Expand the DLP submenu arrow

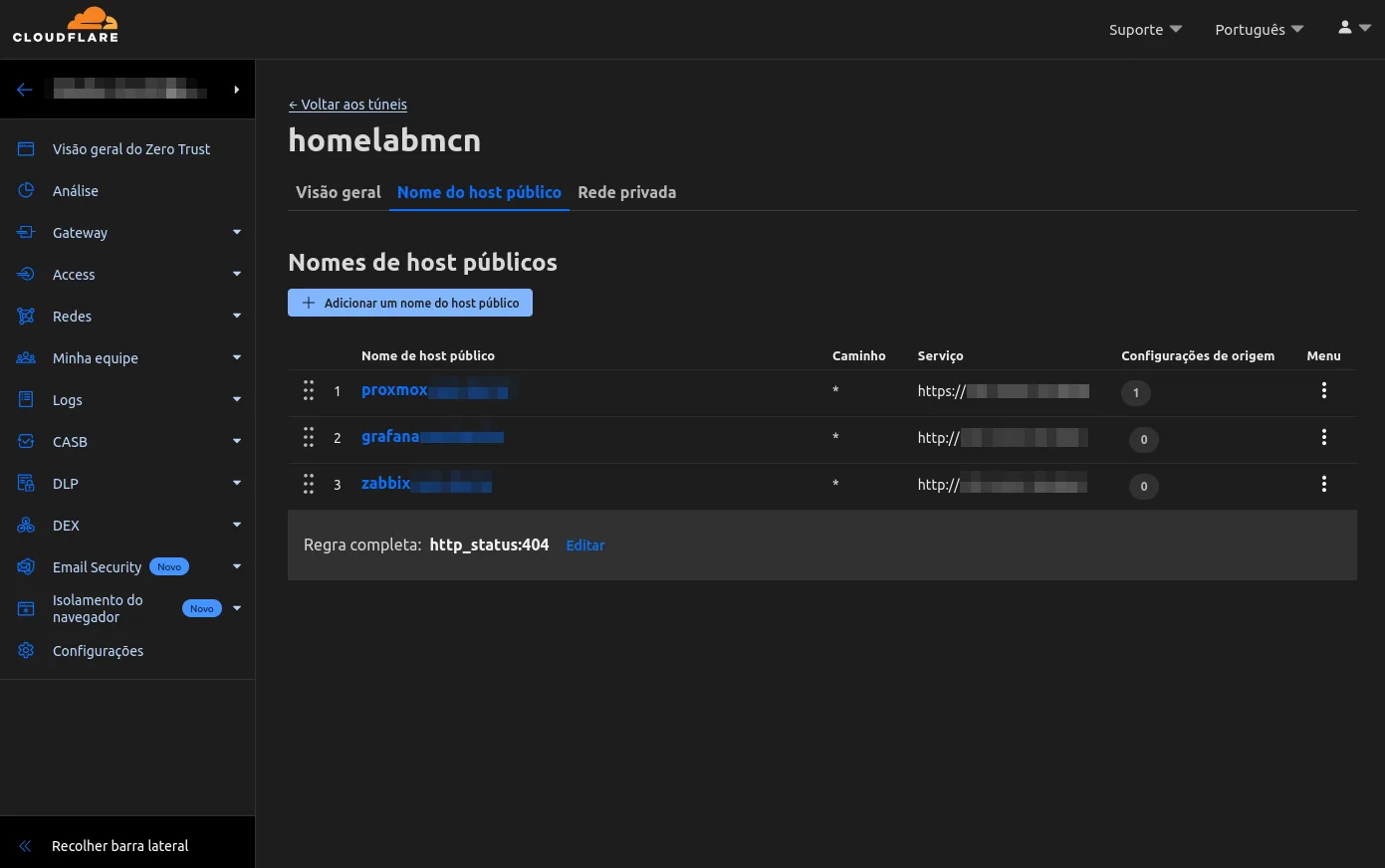click(237, 483)
